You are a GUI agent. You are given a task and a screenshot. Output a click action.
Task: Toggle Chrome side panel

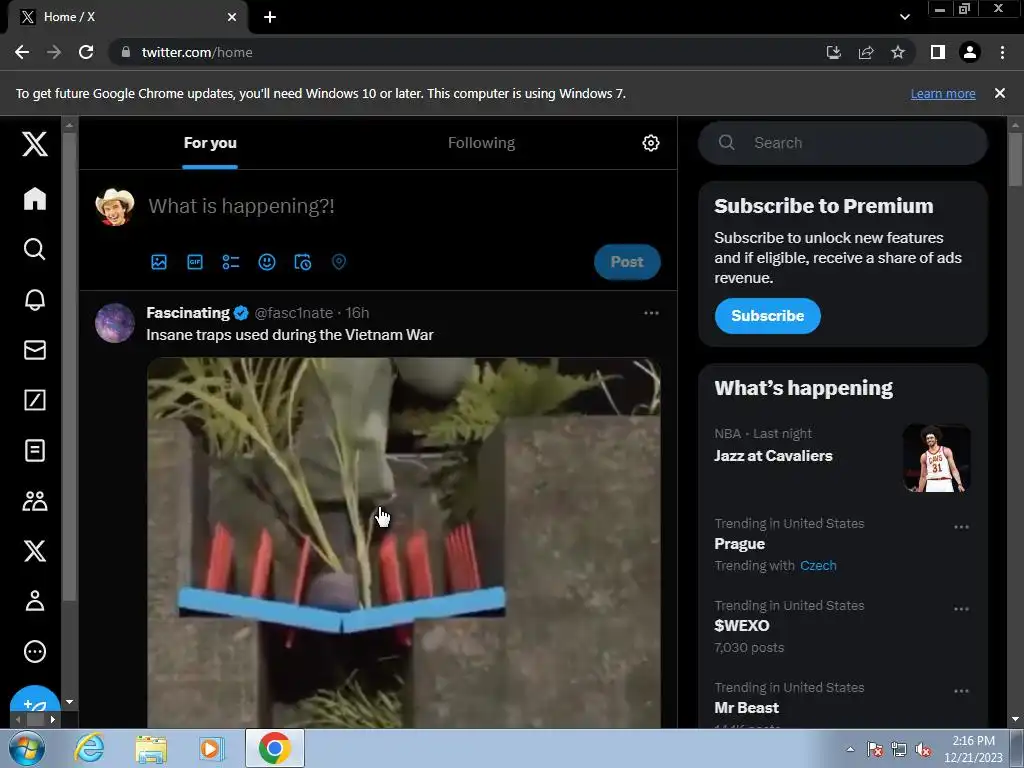pyautogui.click(x=938, y=52)
